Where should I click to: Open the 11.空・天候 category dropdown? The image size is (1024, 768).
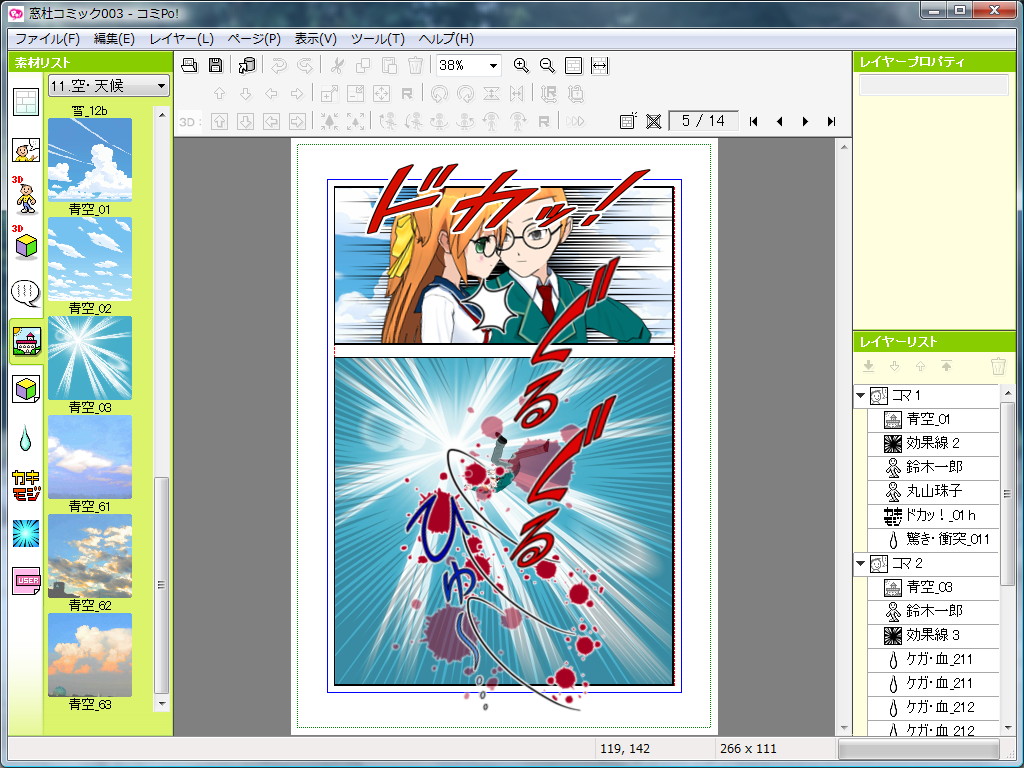[108, 87]
